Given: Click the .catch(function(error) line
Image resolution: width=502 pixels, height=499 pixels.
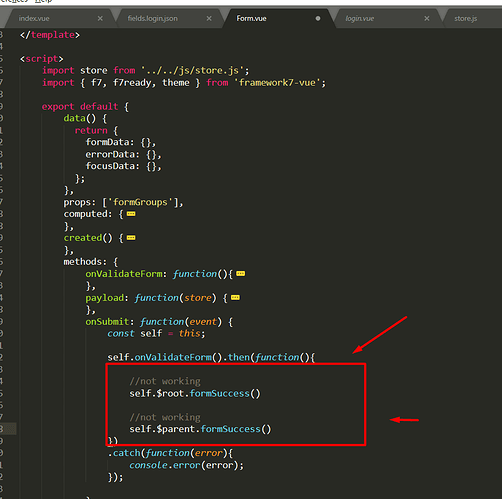Looking at the screenshot, I should (170, 453).
